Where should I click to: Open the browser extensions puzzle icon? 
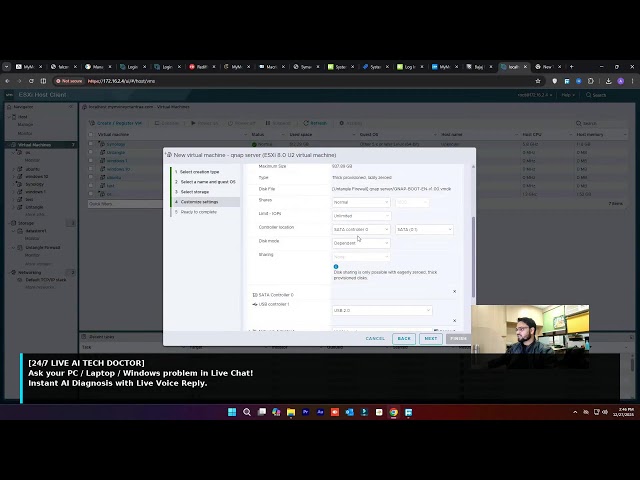pos(590,81)
